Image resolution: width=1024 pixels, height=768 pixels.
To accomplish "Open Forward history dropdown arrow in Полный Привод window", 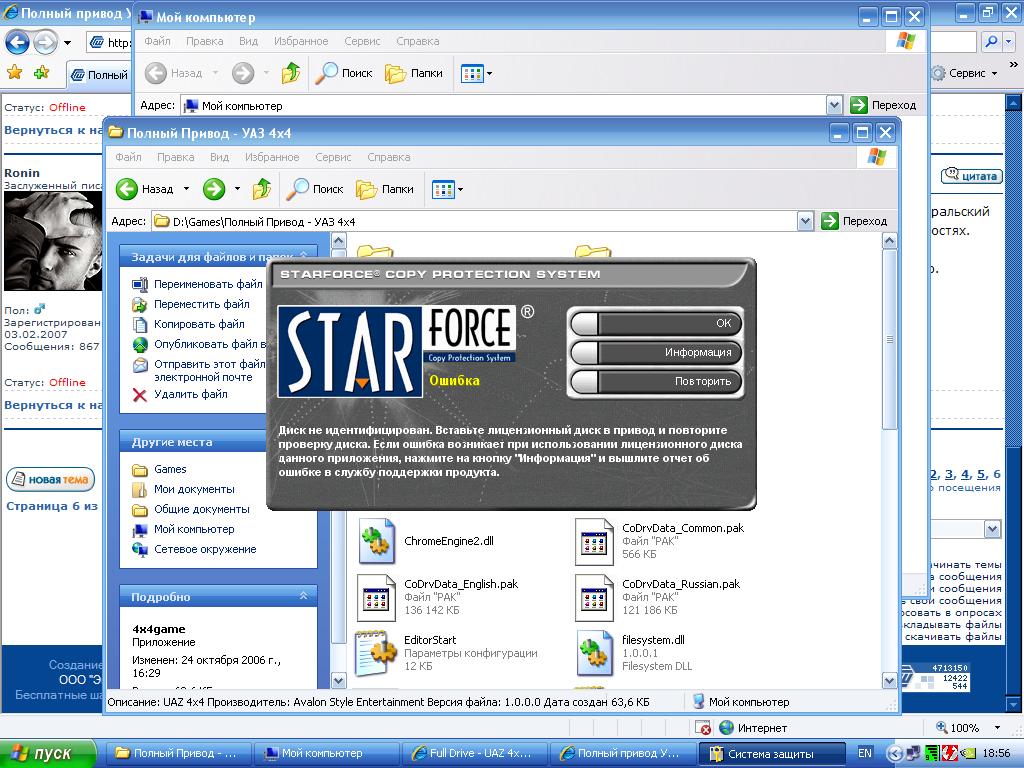I will coord(237,189).
